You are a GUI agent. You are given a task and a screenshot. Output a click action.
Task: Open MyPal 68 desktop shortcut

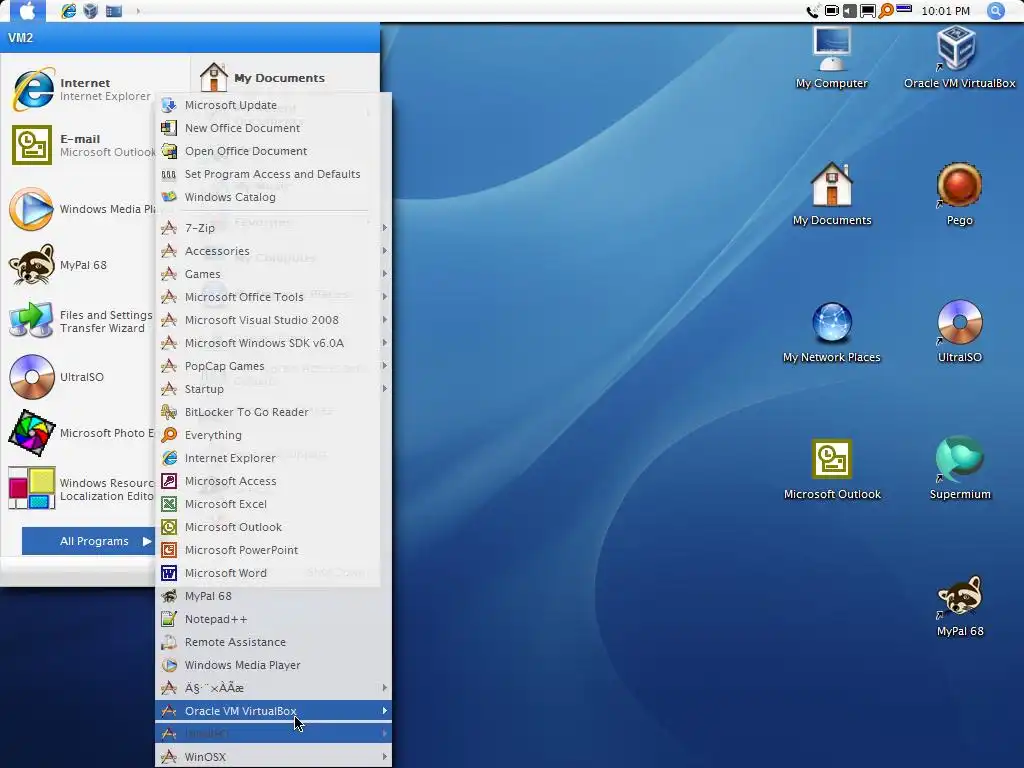pos(959,606)
